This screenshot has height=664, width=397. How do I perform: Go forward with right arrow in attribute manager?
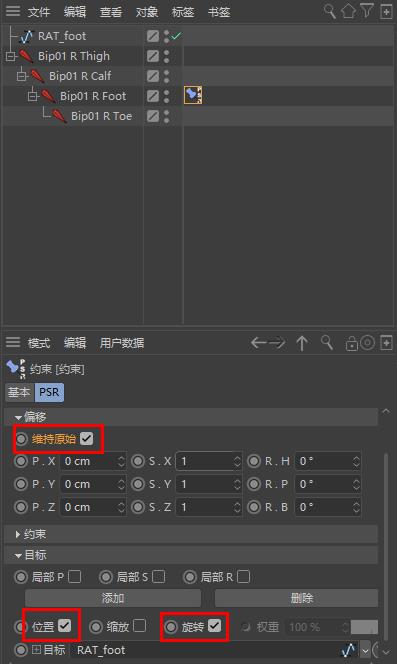278,343
